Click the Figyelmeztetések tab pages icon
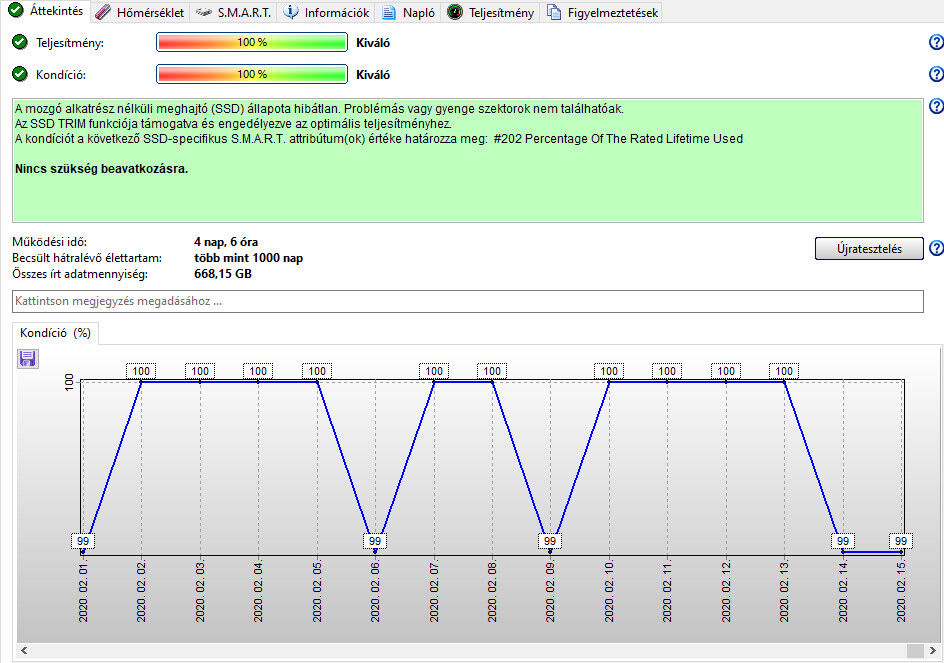This screenshot has height=663, width=944. pyautogui.click(x=554, y=13)
